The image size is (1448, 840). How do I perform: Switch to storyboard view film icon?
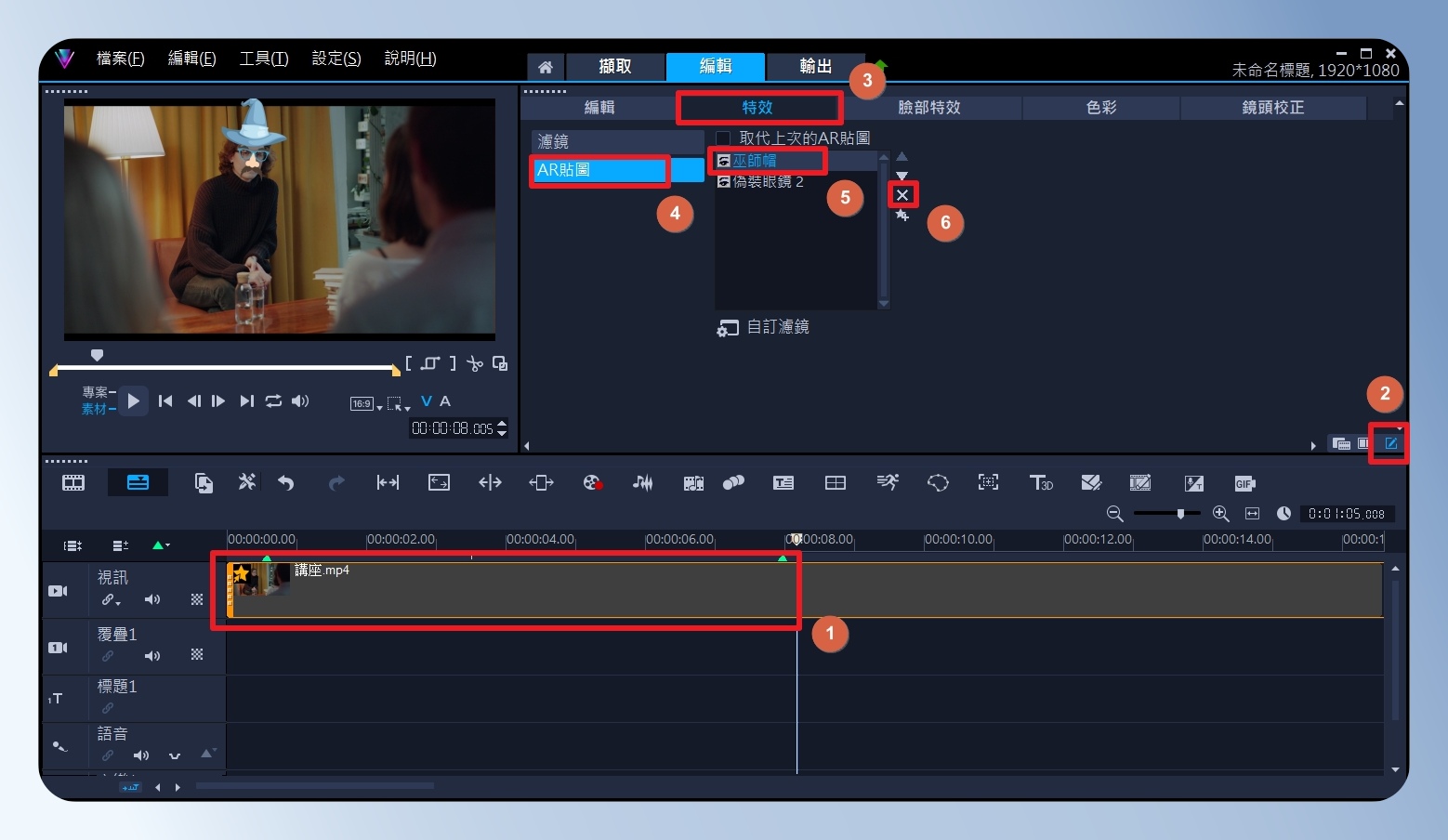tap(73, 482)
